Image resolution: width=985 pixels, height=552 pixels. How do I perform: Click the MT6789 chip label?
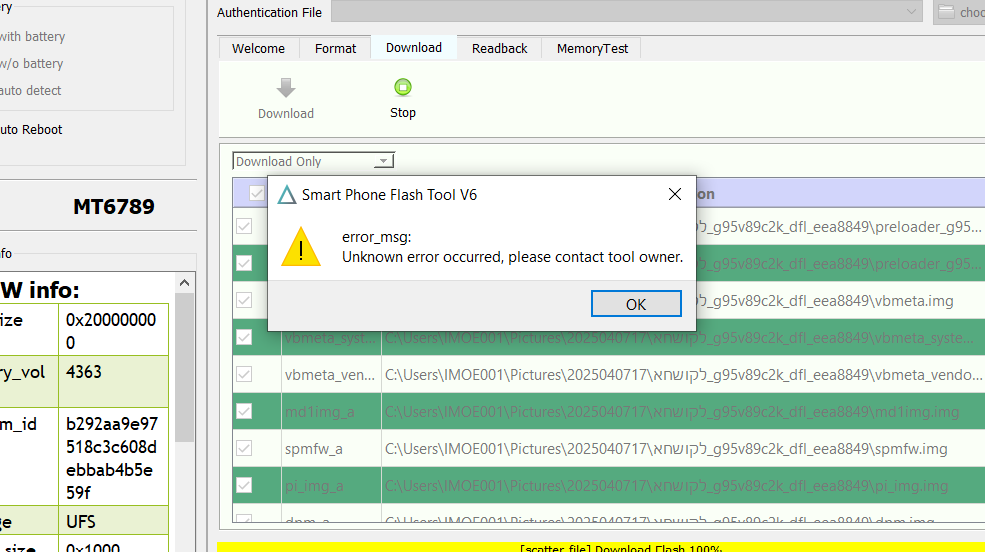114,206
